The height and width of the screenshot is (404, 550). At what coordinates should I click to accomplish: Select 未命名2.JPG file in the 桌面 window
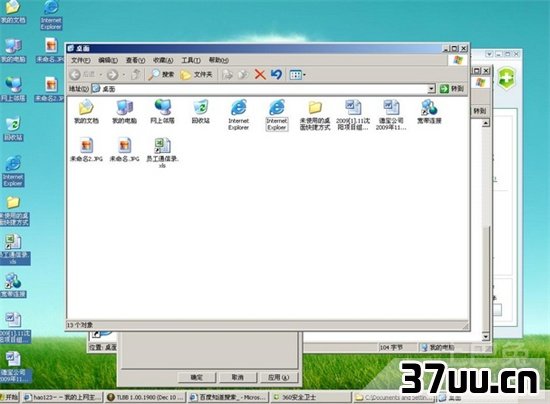(86, 150)
